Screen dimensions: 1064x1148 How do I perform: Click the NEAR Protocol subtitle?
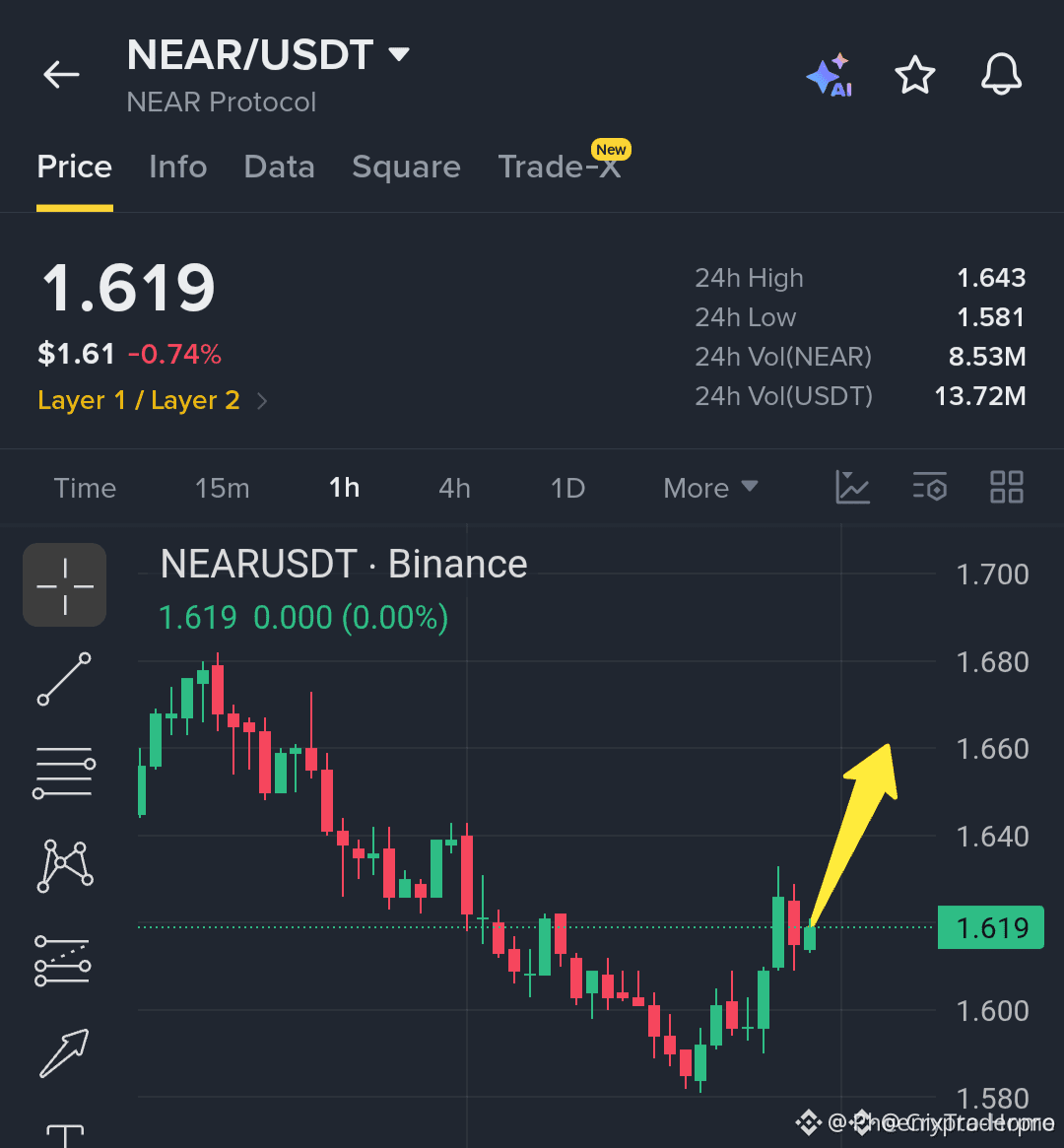click(x=221, y=102)
